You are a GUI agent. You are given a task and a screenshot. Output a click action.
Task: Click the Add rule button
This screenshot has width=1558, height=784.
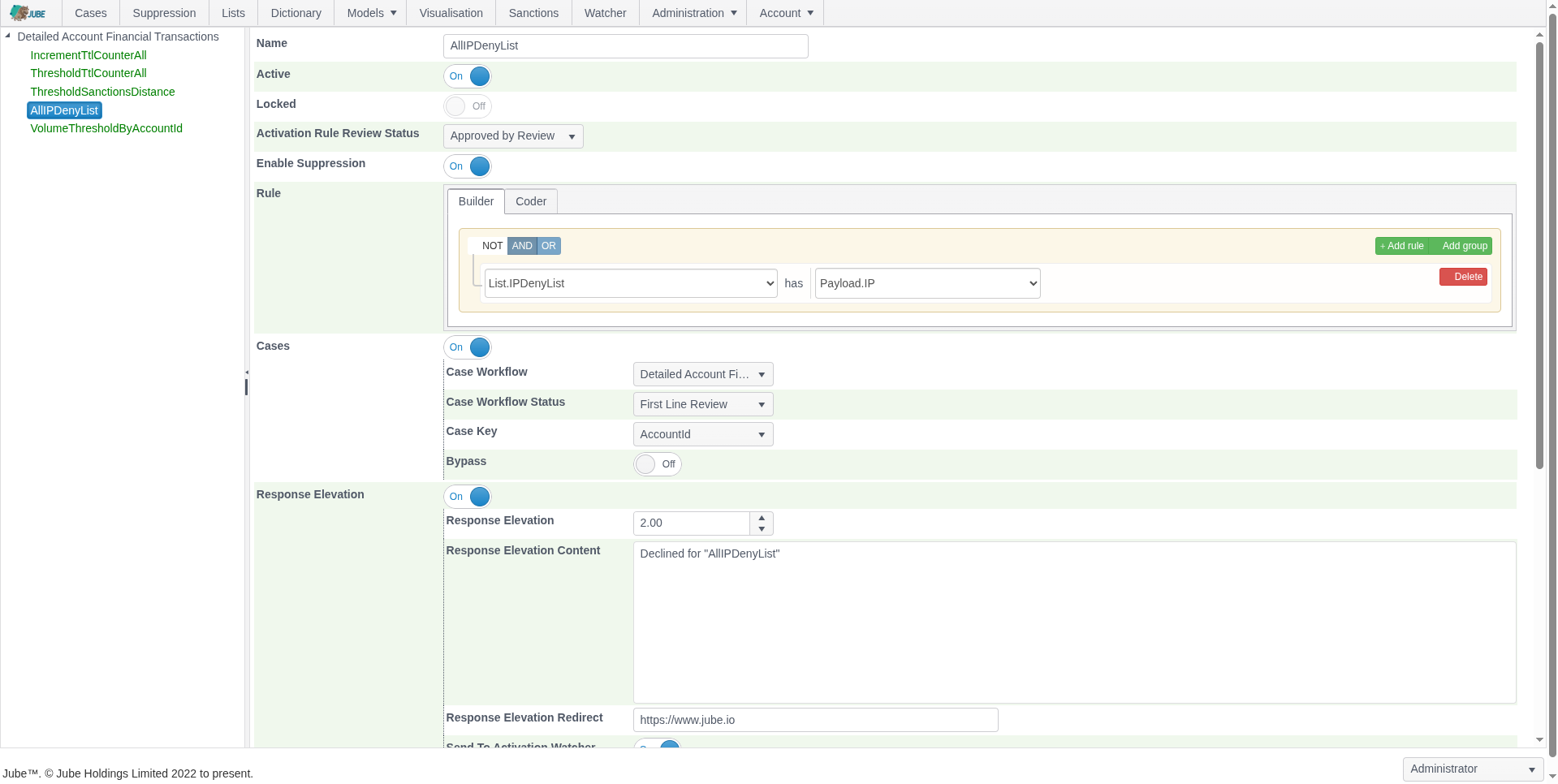[1401, 246]
